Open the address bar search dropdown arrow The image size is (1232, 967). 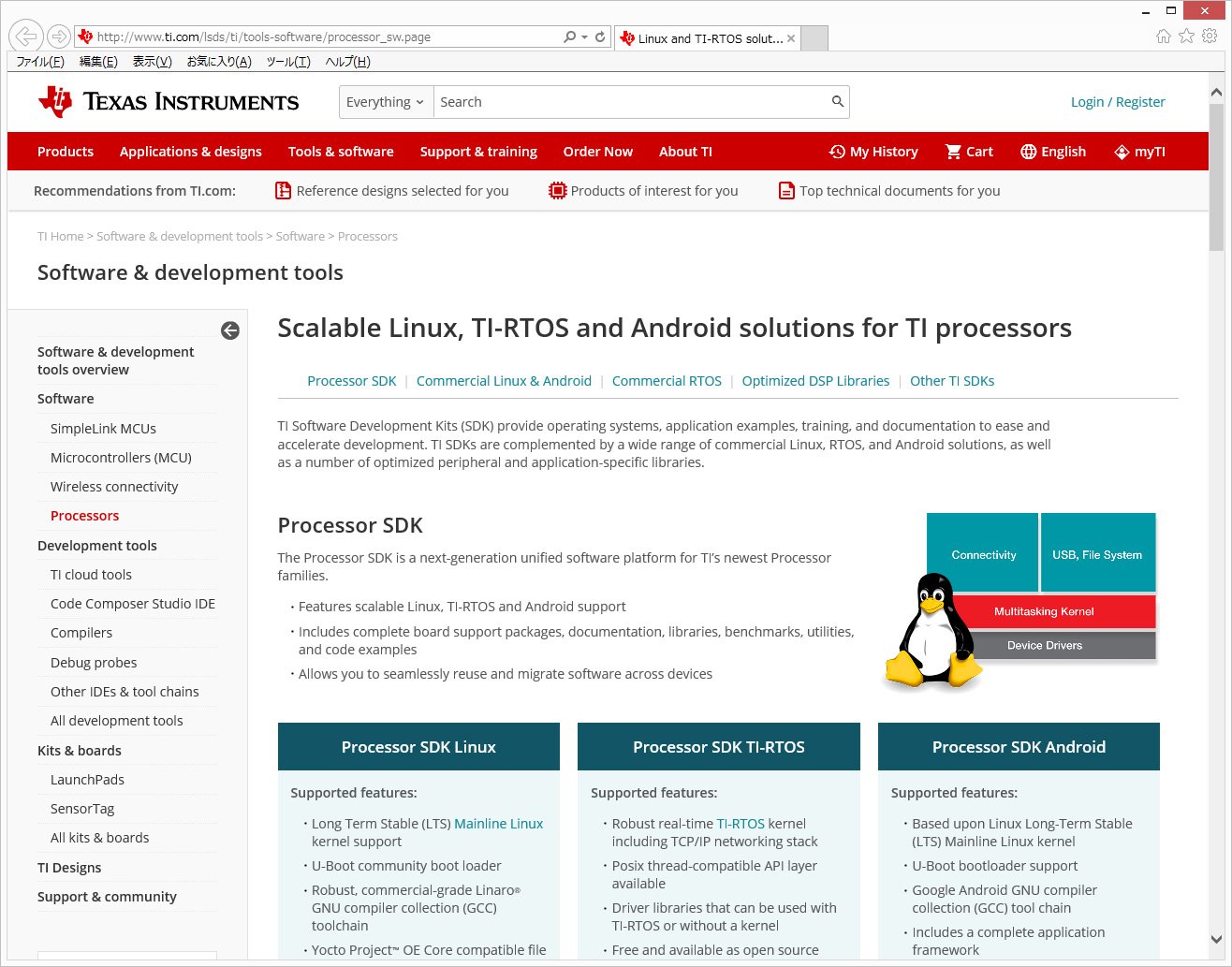pos(584,37)
